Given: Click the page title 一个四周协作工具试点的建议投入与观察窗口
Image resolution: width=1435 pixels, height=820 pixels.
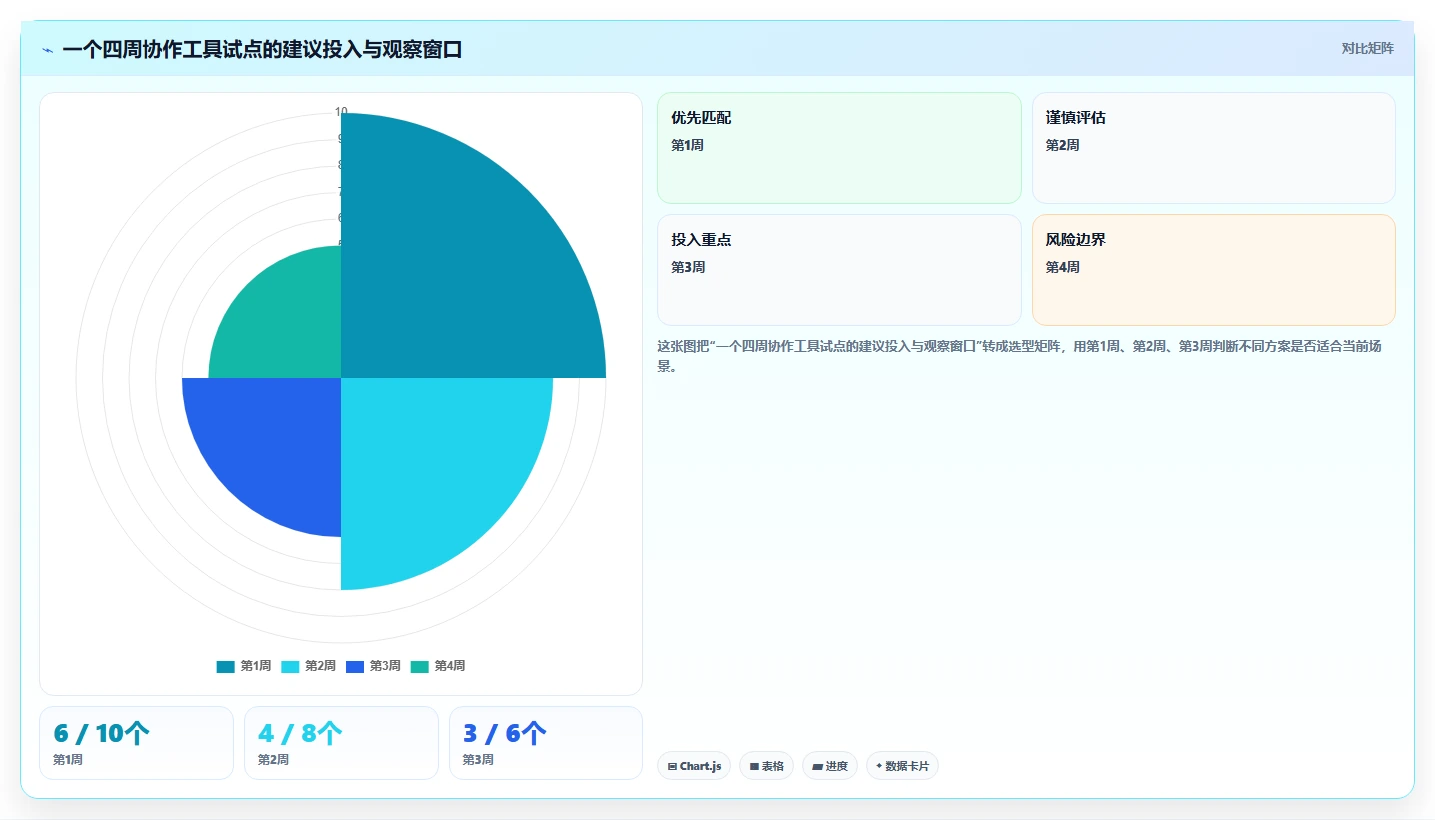Looking at the screenshot, I should click(x=262, y=49).
